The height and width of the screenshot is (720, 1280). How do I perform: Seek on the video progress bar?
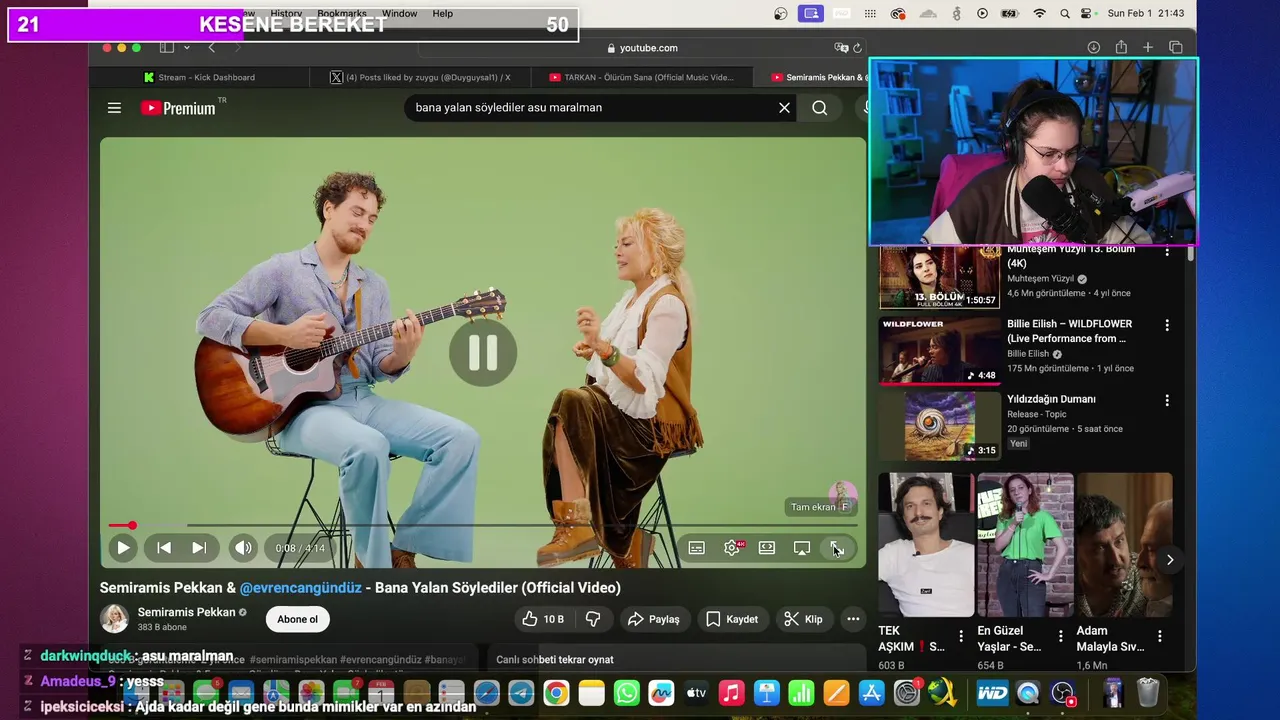(482, 525)
